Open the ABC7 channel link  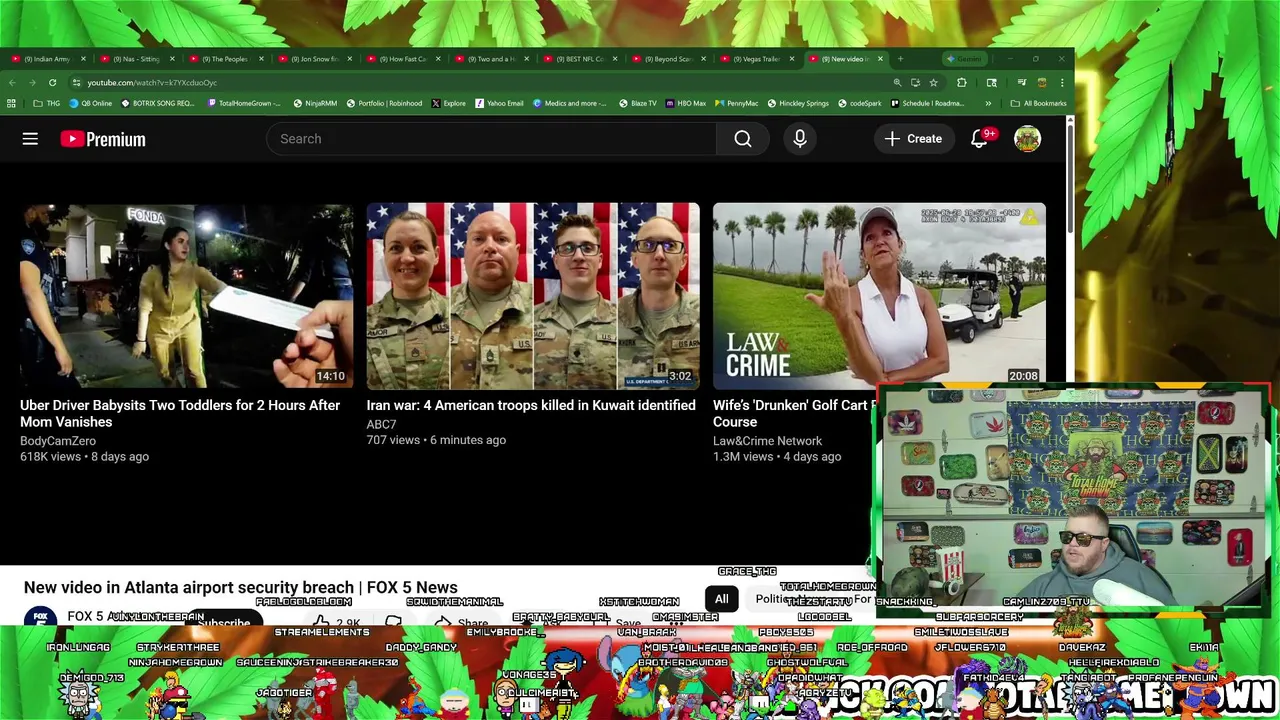[381, 424]
